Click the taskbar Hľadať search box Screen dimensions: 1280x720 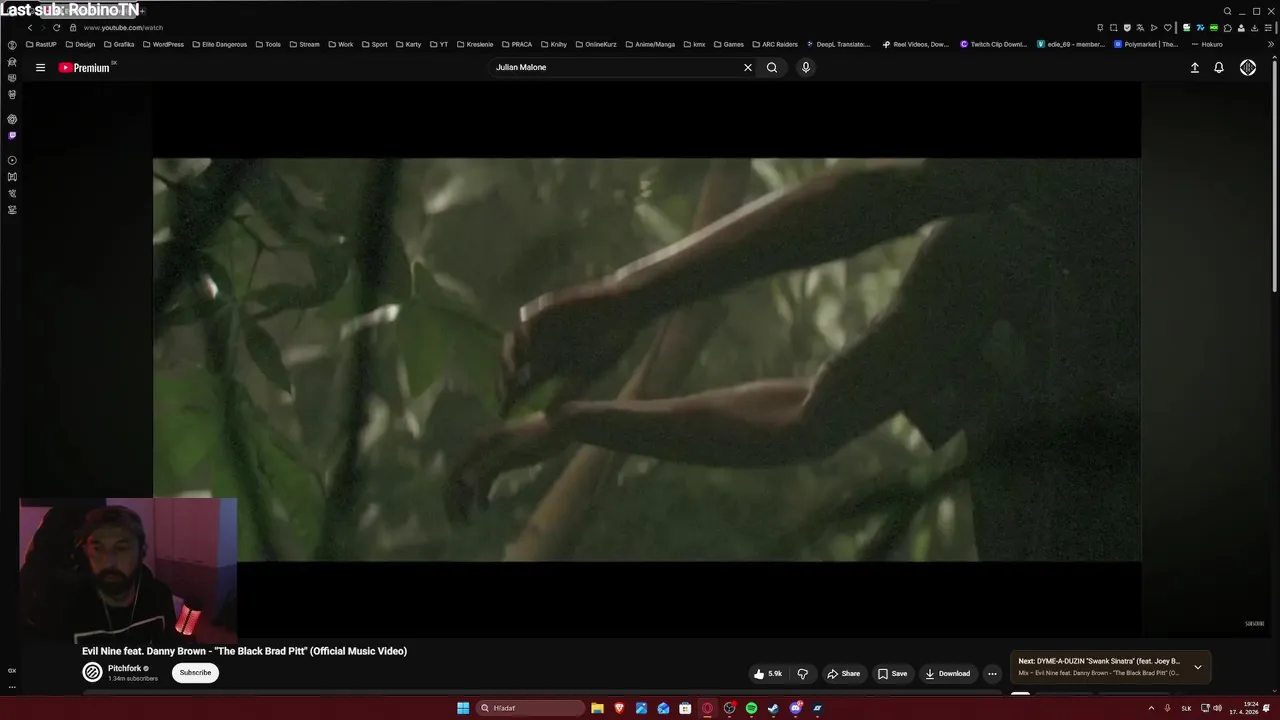click(530, 708)
